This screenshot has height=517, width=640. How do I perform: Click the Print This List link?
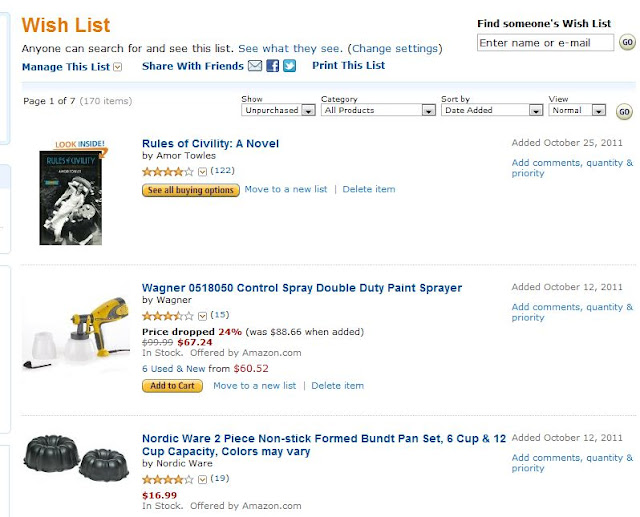click(x=348, y=66)
